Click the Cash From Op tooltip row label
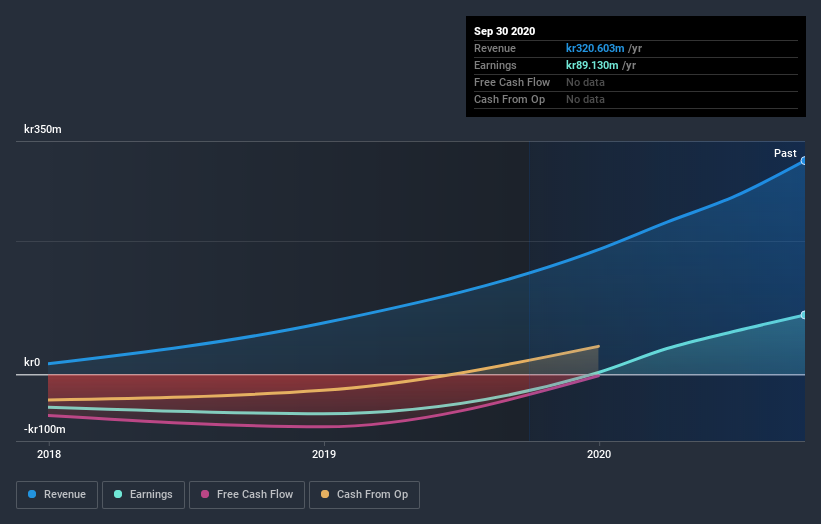 coord(509,99)
